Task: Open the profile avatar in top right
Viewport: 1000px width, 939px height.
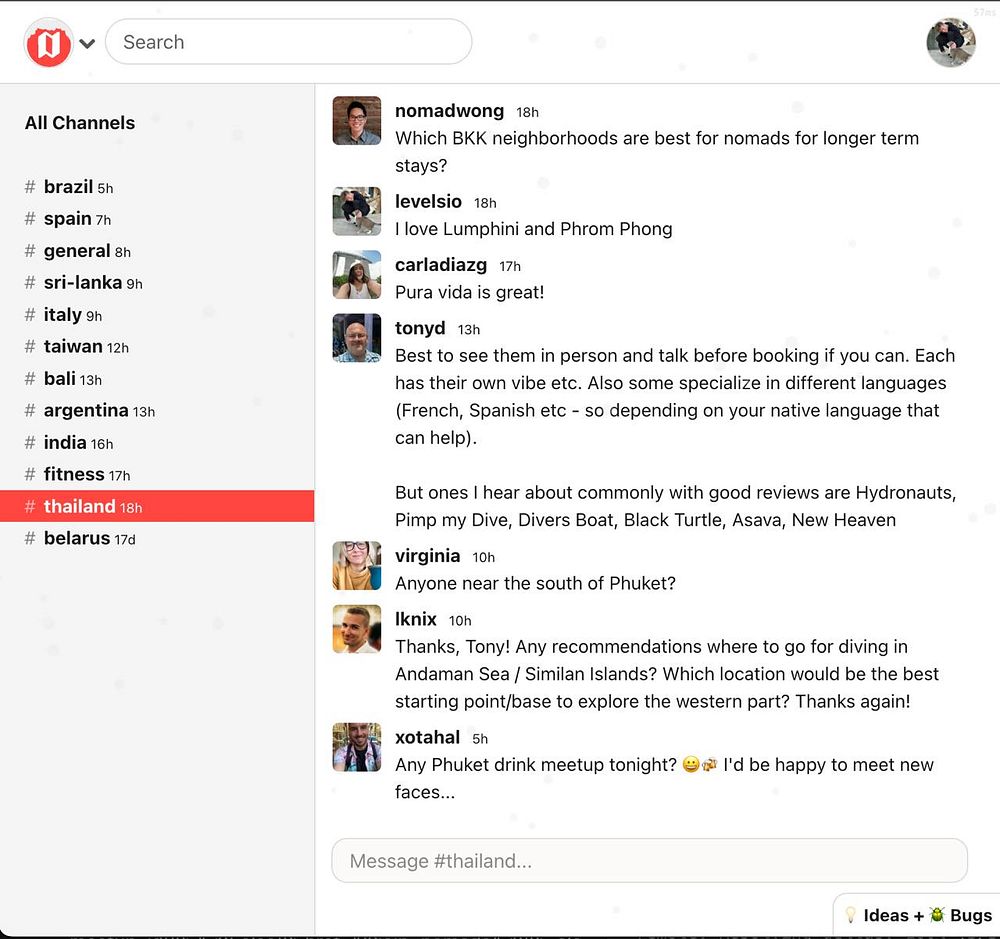Action: coord(950,42)
